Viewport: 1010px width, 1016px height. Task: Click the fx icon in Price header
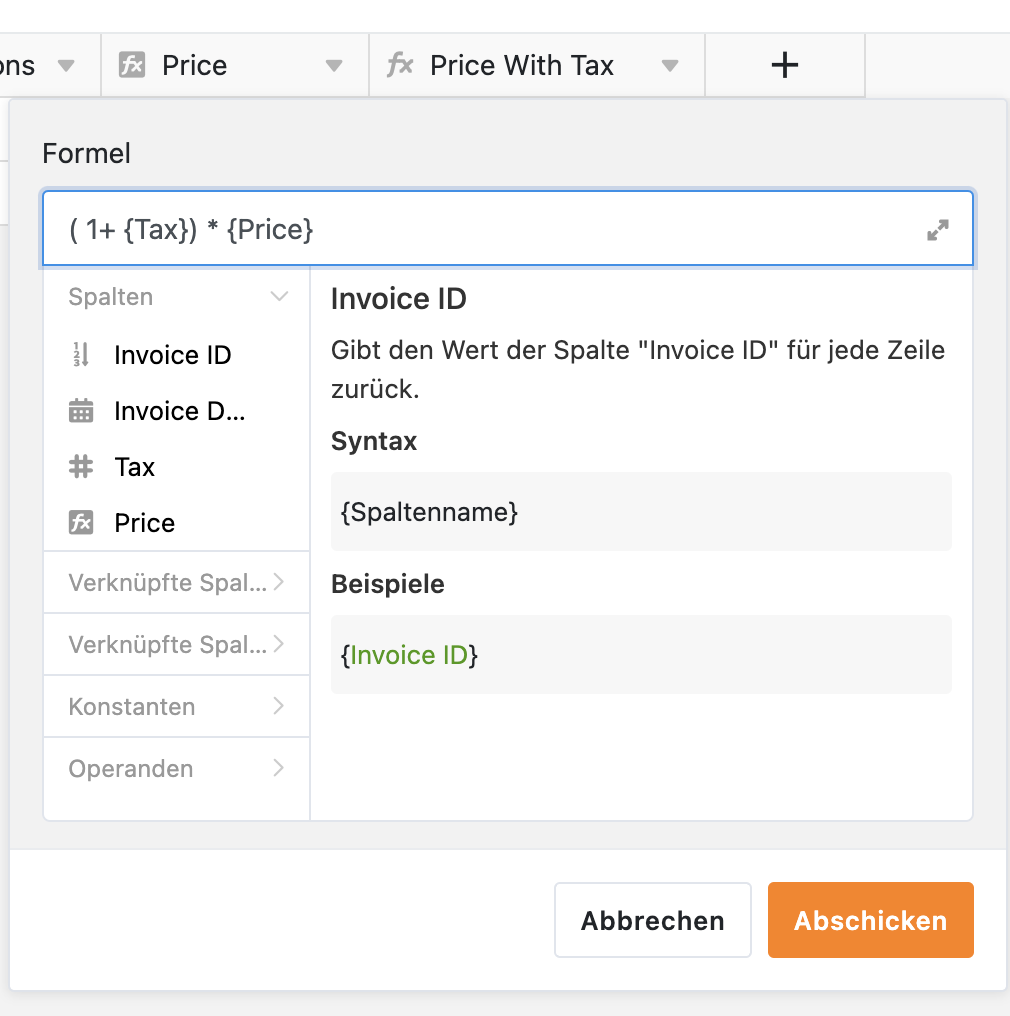coord(132,65)
